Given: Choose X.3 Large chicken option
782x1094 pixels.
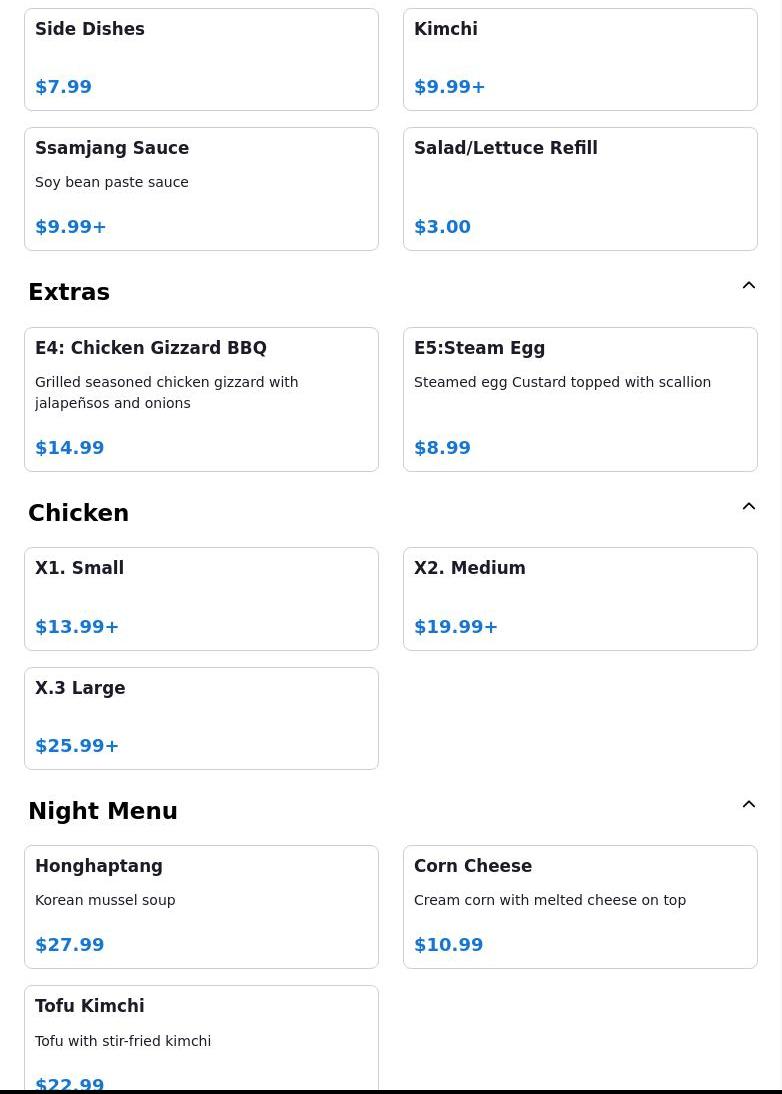Looking at the screenshot, I should [x=201, y=717].
